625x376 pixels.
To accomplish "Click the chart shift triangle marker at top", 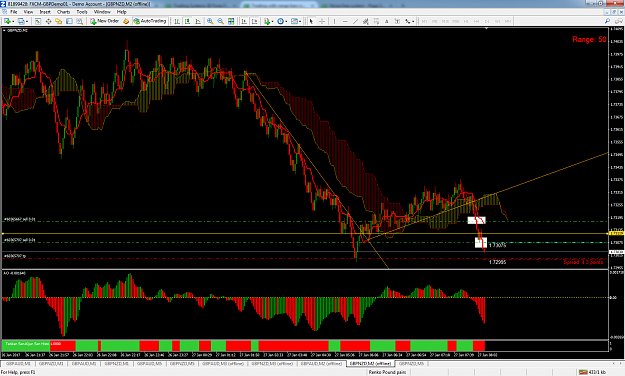I will point(486,28).
